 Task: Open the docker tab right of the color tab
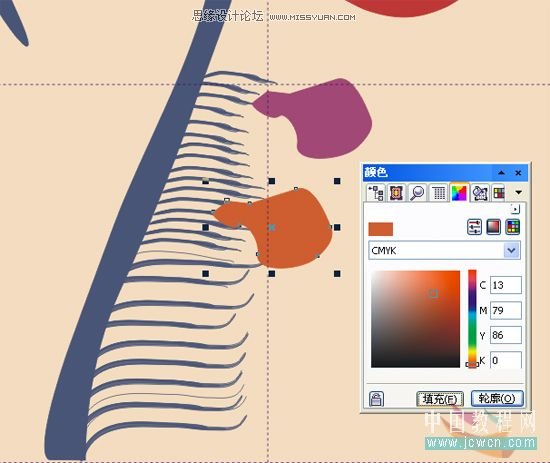[479, 193]
